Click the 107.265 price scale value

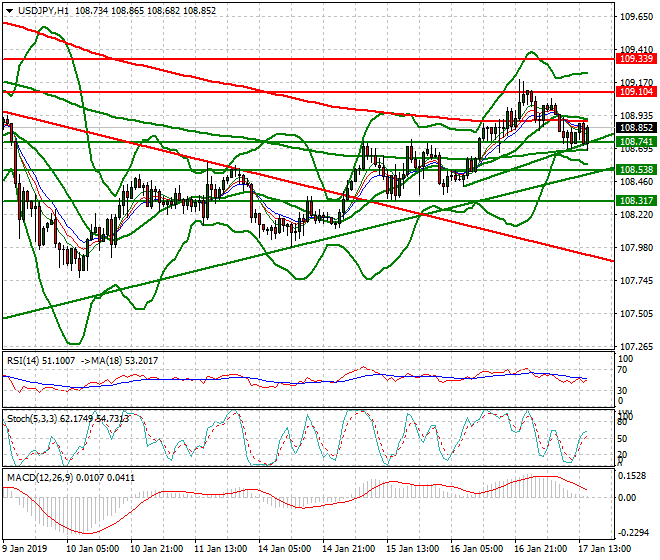click(636, 347)
